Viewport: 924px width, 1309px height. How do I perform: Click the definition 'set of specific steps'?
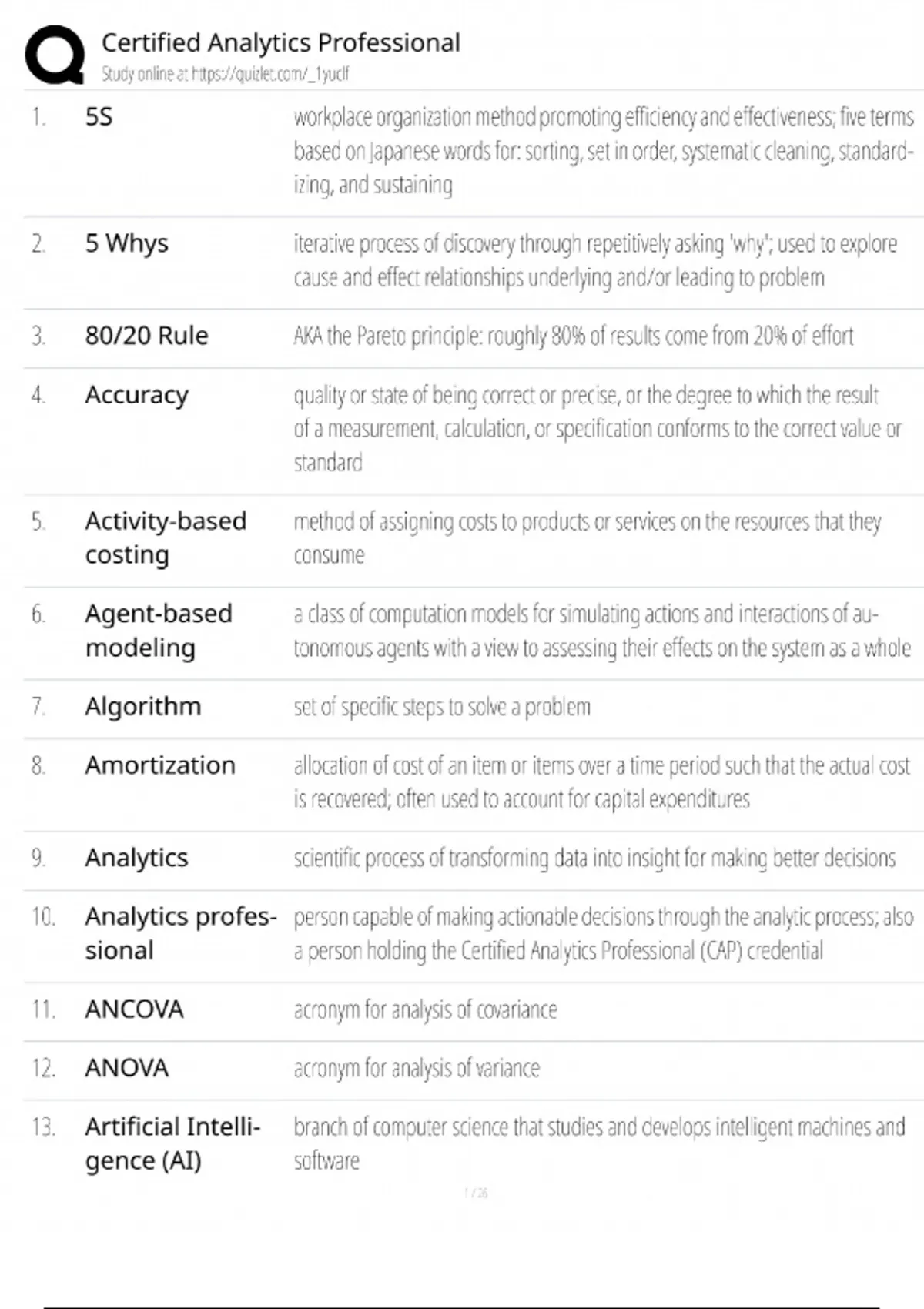tap(442, 707)
